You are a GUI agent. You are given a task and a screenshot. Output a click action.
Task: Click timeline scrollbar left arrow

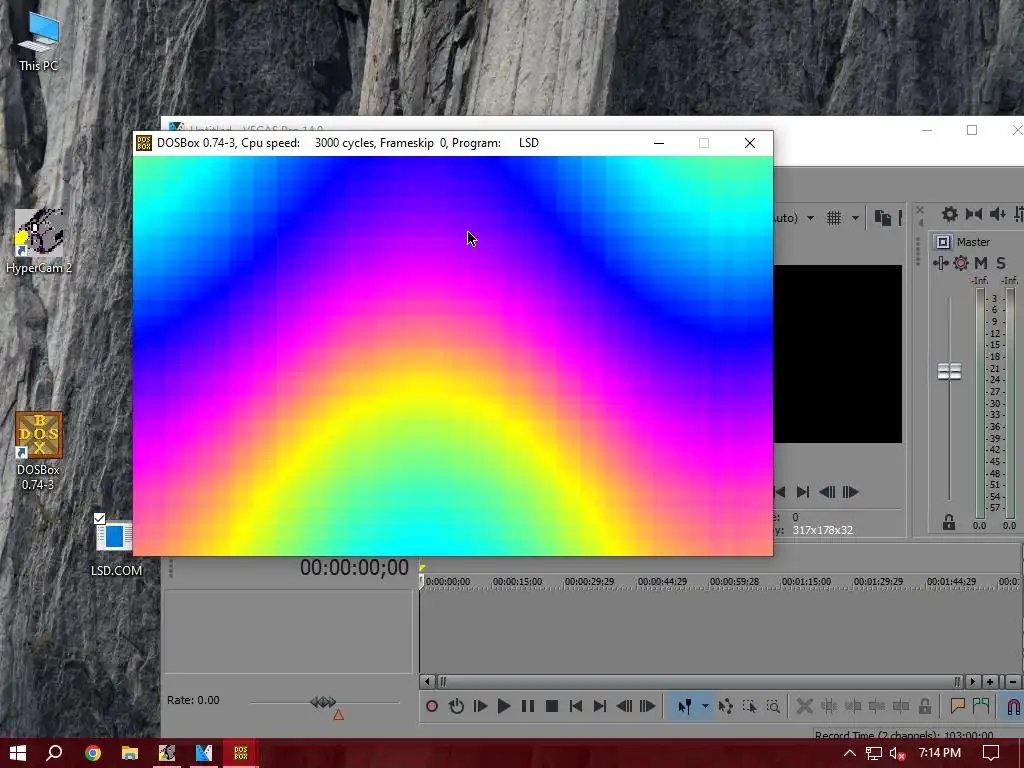click(x=427, y=682)
